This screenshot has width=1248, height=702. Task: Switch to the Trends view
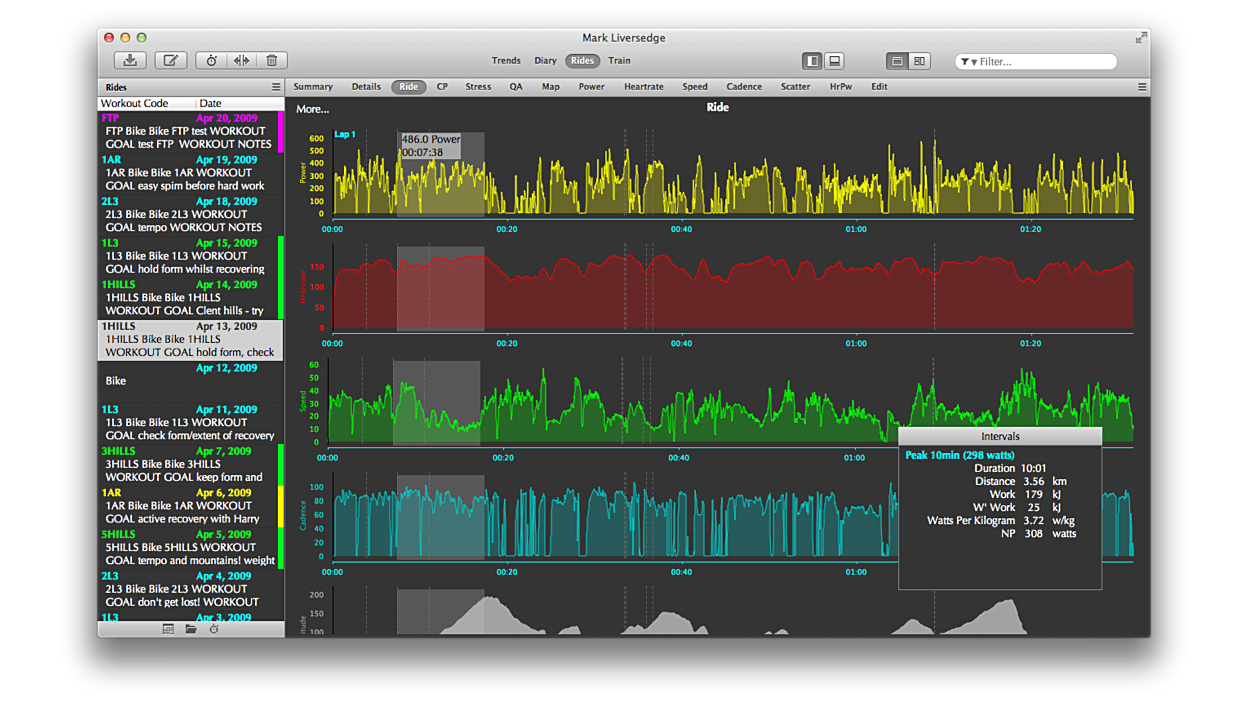(x=506, y=61)
